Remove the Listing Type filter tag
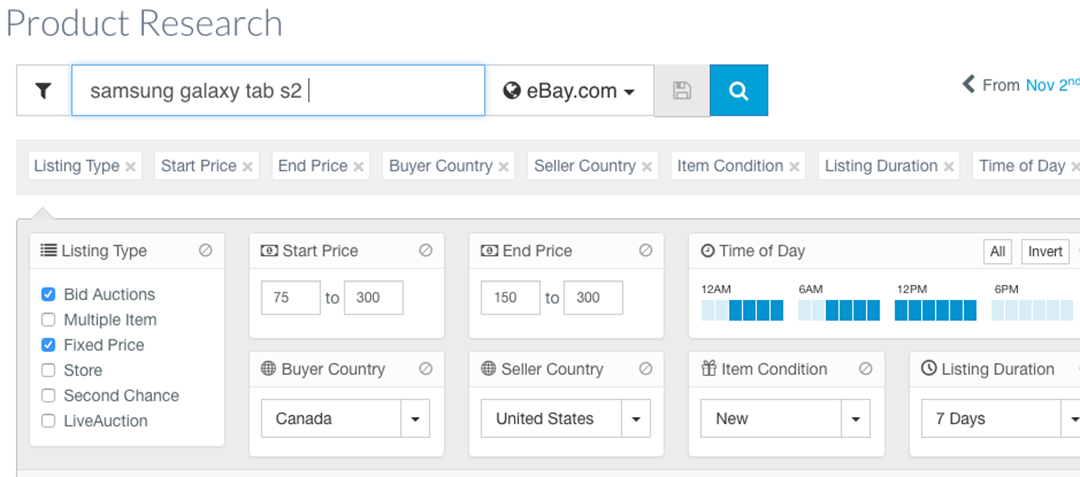Viewport: 1080px width, 477px height. click(x=131, y=167)
